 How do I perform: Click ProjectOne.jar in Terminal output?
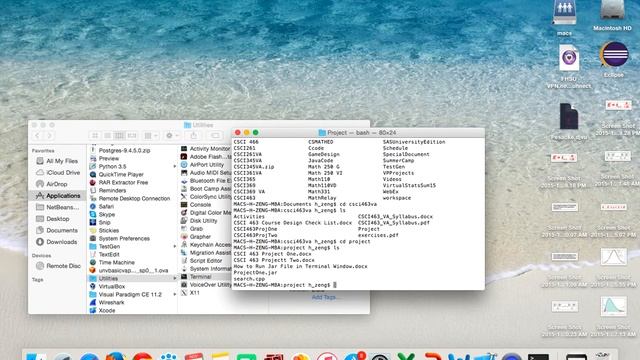click(255, 273)
